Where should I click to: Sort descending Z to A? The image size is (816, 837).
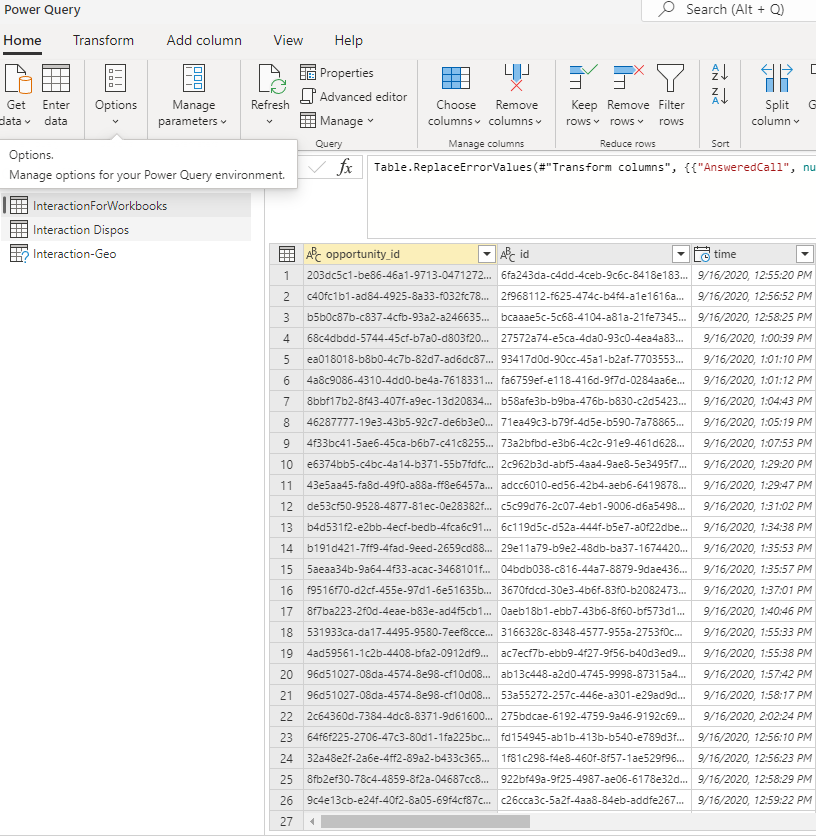pos(720,96)
